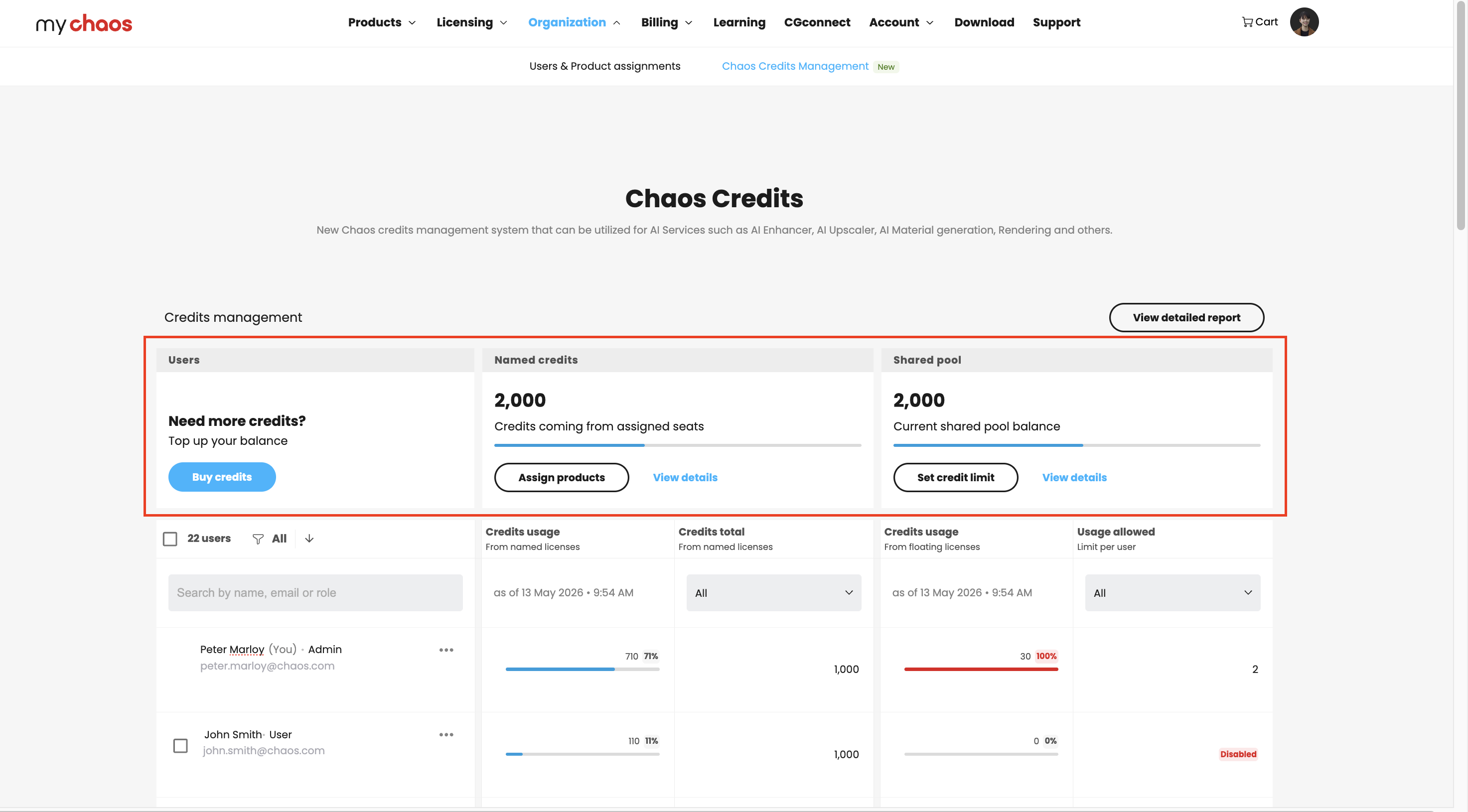Image resolution: width=1468 pixels, height=812 pixels.
Task: Switch to Users & Product assignments tab
Action: pyautogui.click(x=604, y=66)
